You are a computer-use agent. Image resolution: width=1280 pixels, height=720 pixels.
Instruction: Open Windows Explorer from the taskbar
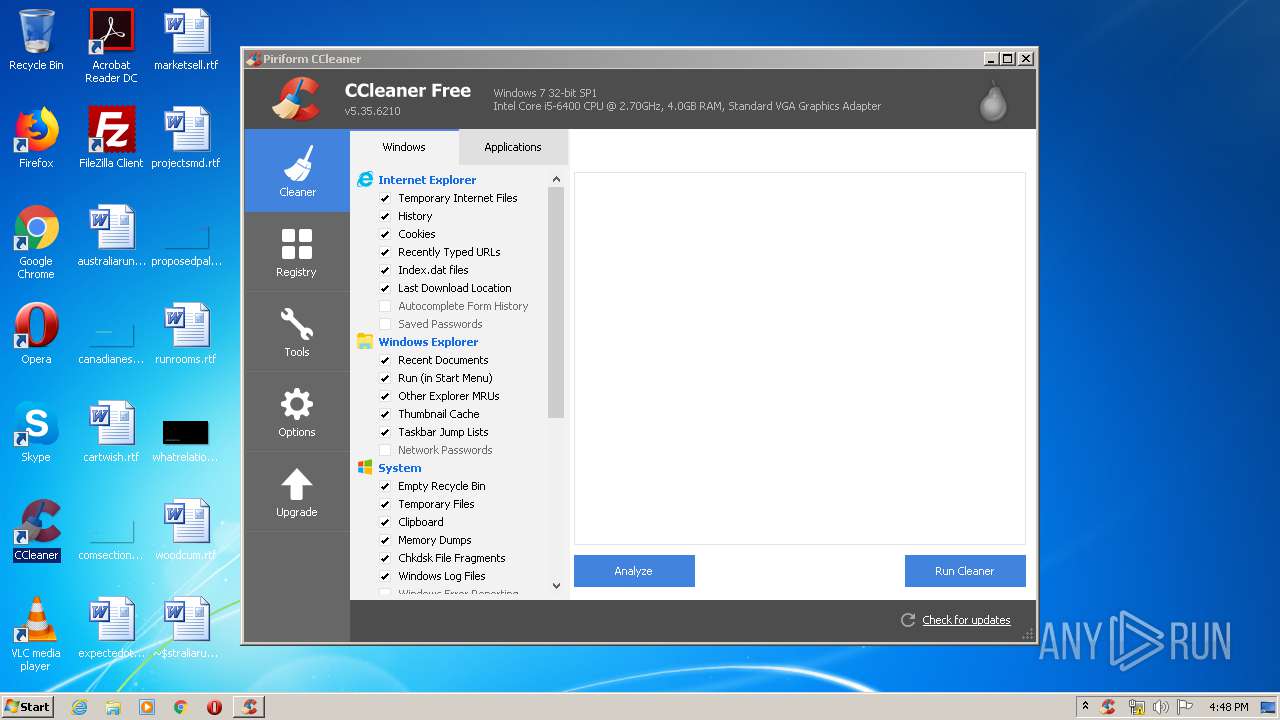[x=113, y=707]
